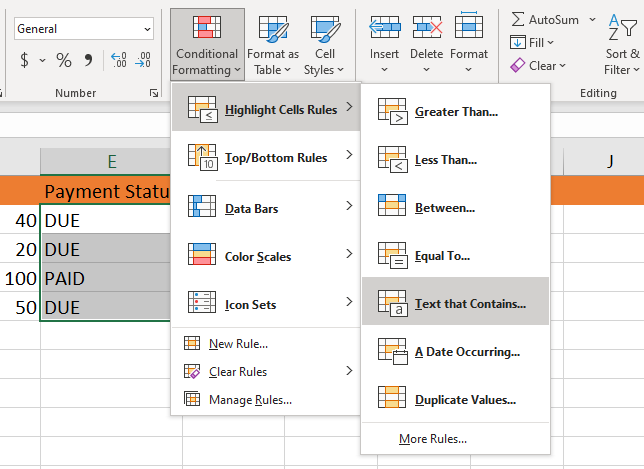Expand the AutoSum dropdown arrow

593,19
